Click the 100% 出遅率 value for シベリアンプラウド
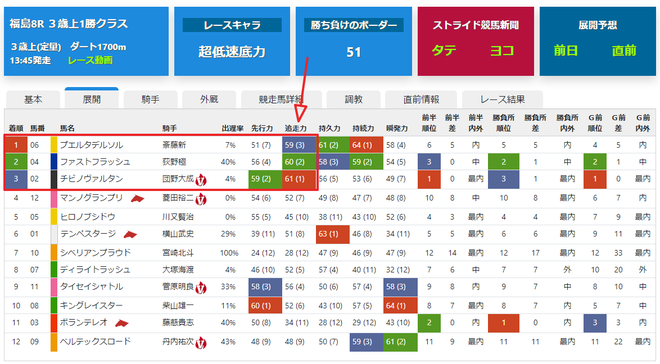This screenshot has height=364, width=660. tap(229, 253)
